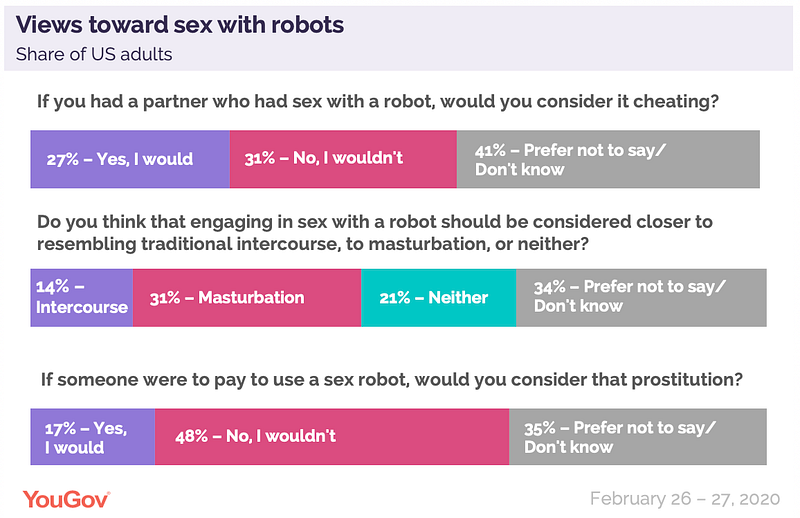The height and width of the screenshot is (518, 800).
Task: Click the gray "35% – Prefer not to say" segment
Action: (x=638, y=437)
